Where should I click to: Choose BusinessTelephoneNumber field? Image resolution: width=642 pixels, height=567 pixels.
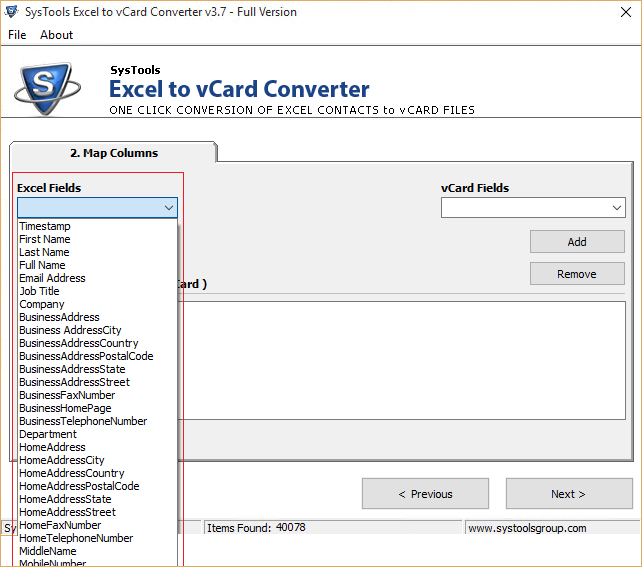(97, 421)
